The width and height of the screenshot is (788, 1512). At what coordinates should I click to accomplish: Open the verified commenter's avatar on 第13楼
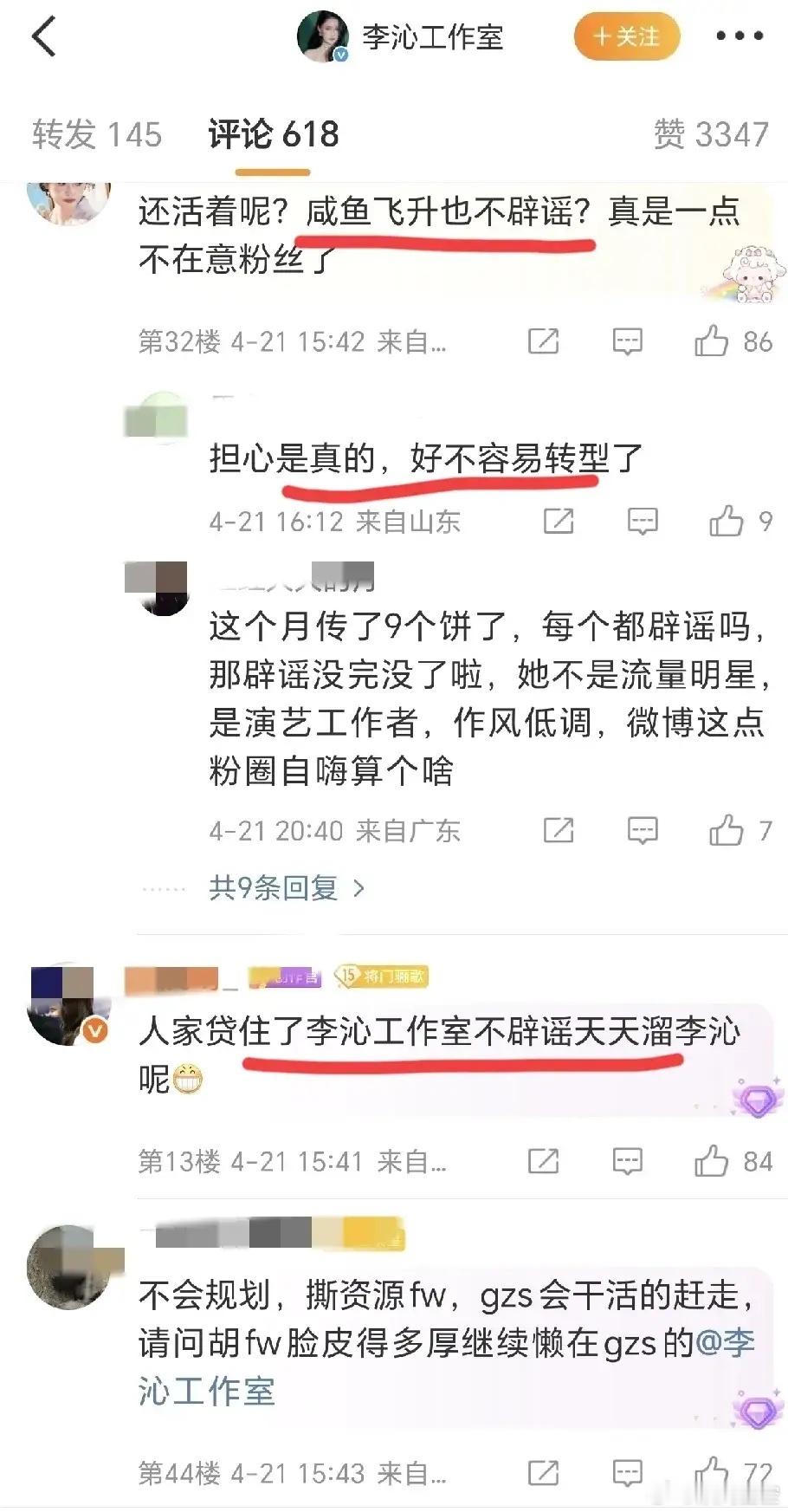[x=69, y=1004]
